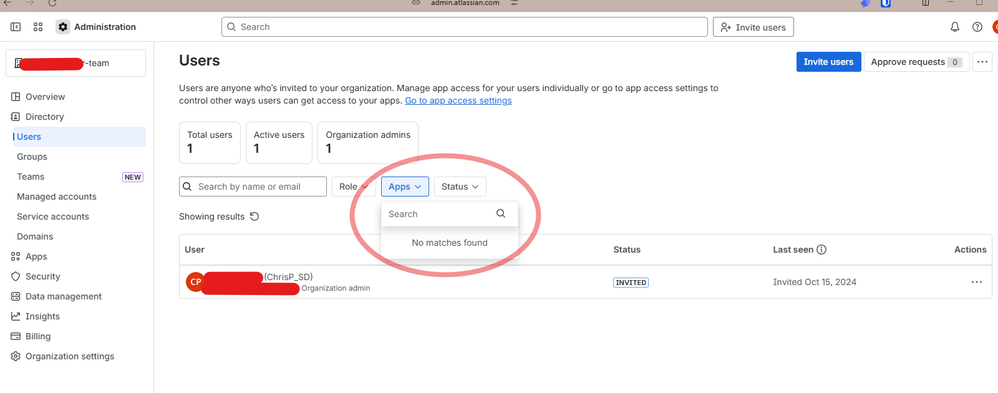Click the NEW badge next to Teams
Screen dimensions: 998x393
point(133,177)
